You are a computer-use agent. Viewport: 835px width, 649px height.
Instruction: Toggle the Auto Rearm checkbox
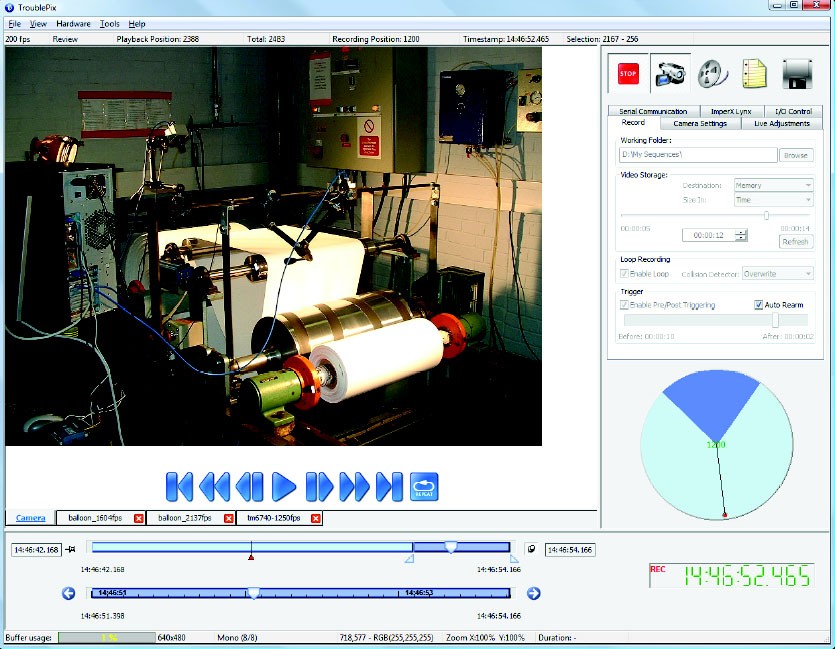(x=759, y=305)
